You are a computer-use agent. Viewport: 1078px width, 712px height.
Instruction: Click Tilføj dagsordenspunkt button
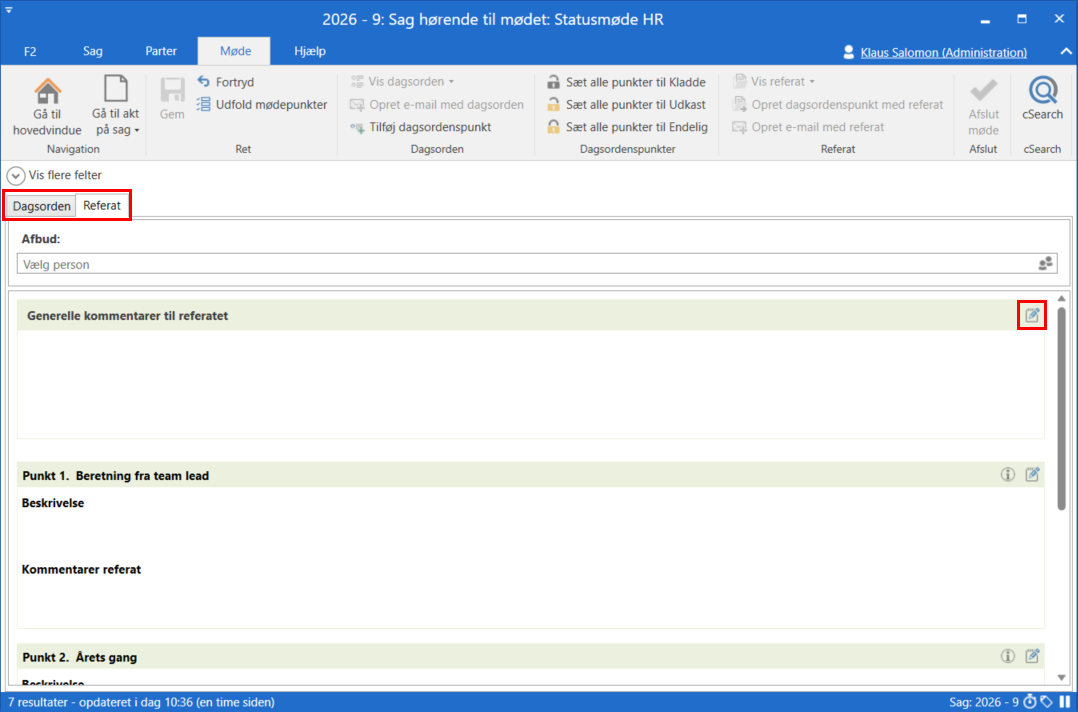point(420,127)
